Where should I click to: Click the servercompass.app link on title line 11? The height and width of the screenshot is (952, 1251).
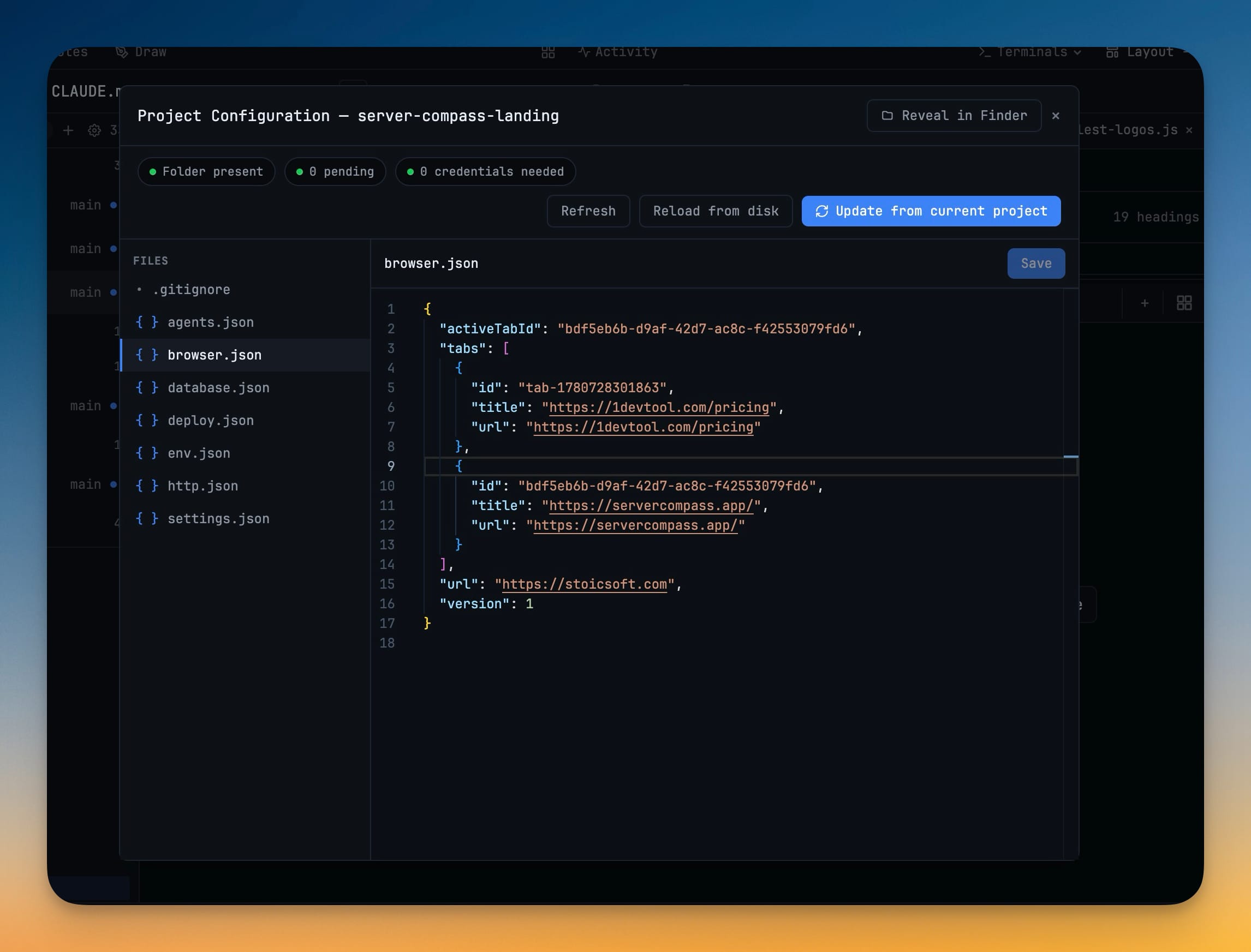click(x=651, y=506)
